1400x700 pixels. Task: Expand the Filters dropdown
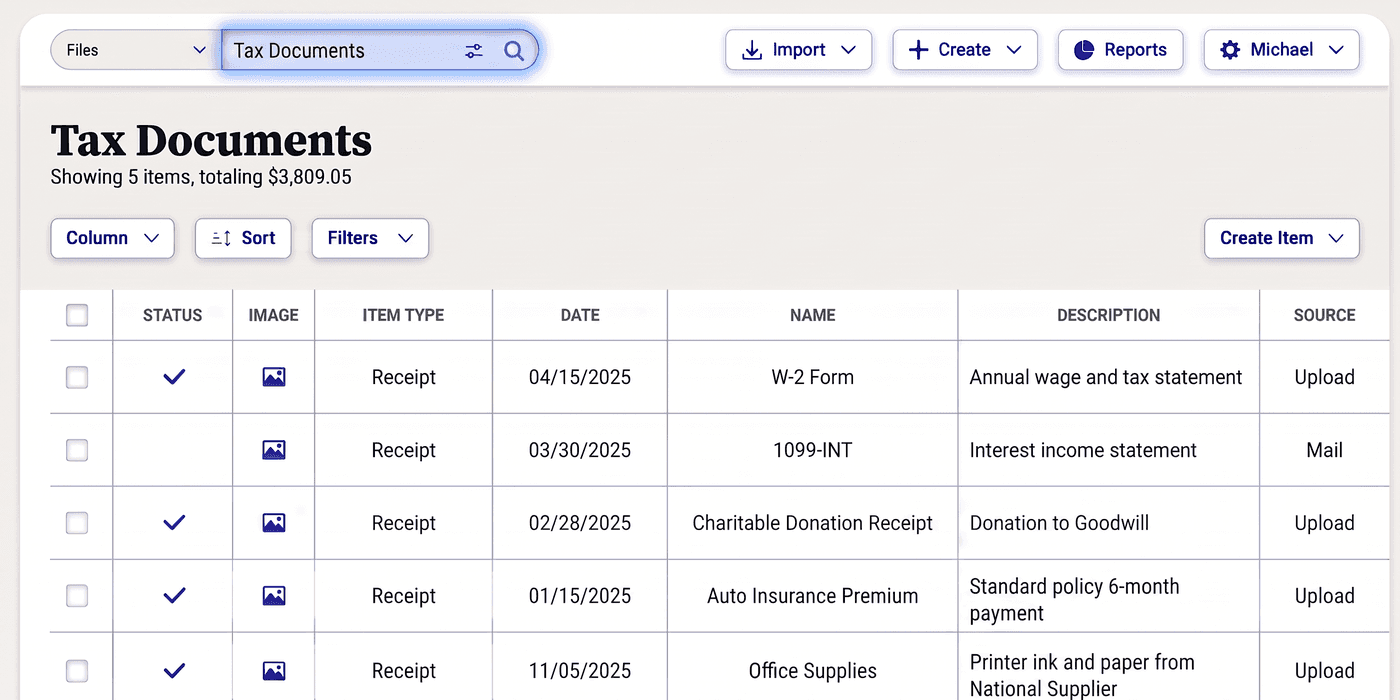(370, 238)
